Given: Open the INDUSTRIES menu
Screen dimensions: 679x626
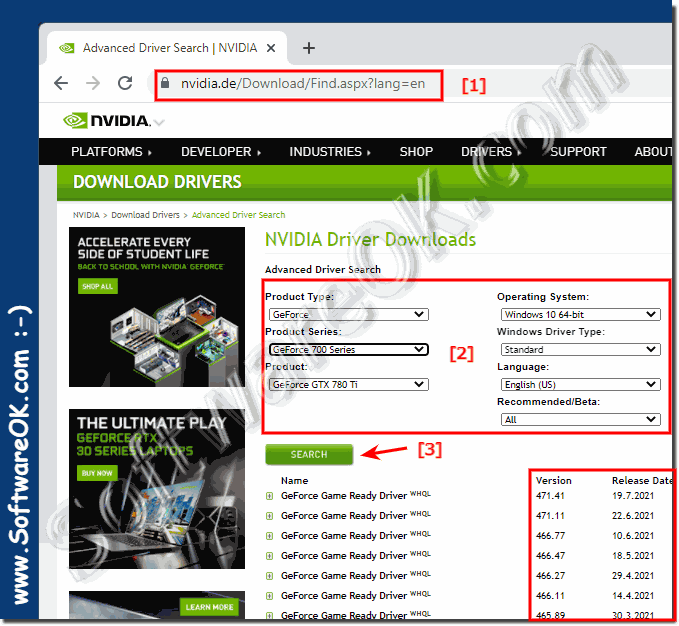Looking at the screenshot, I should point(330,152).
